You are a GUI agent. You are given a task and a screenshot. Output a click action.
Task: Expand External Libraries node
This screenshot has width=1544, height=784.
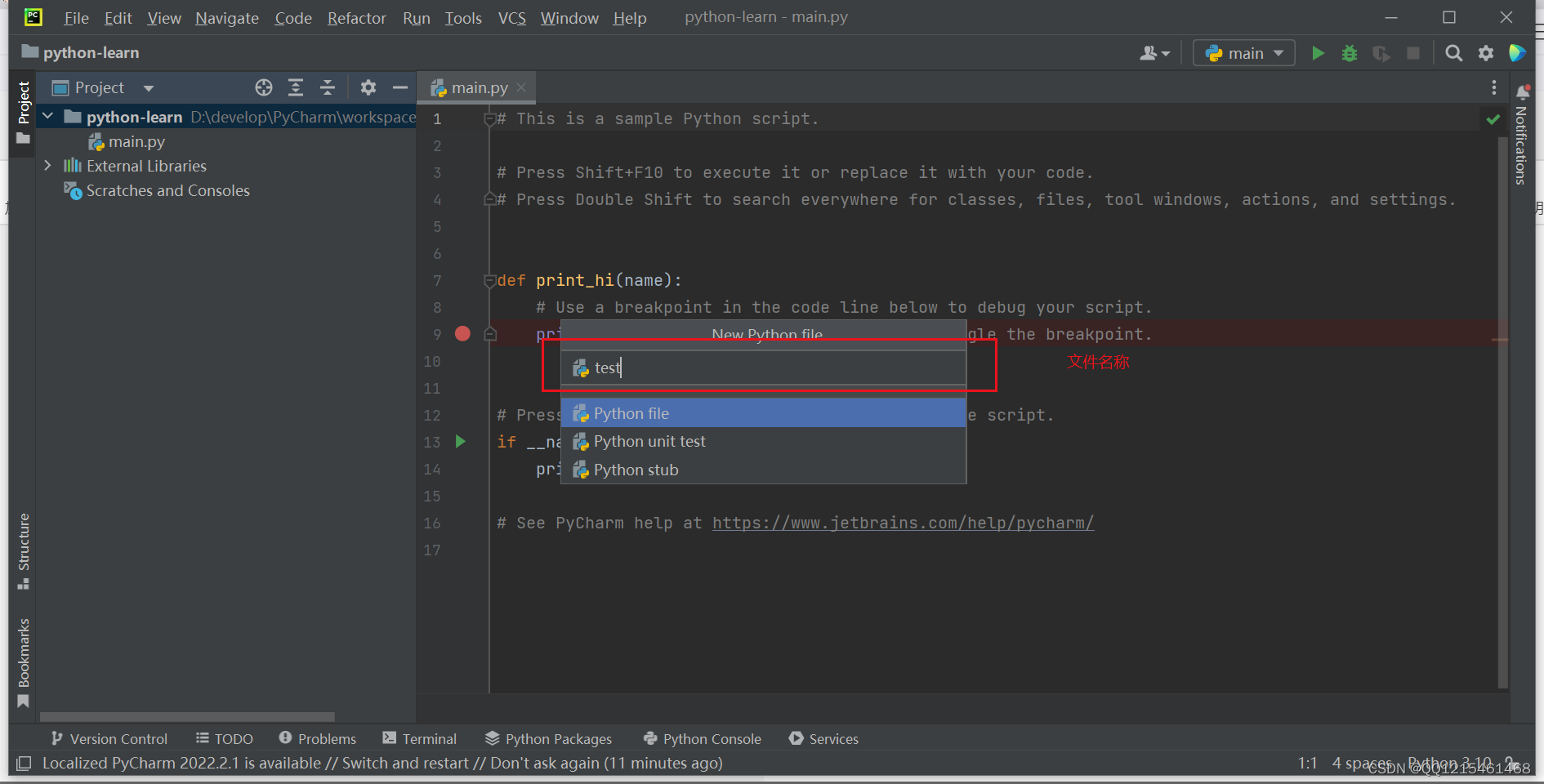point(48,166)
